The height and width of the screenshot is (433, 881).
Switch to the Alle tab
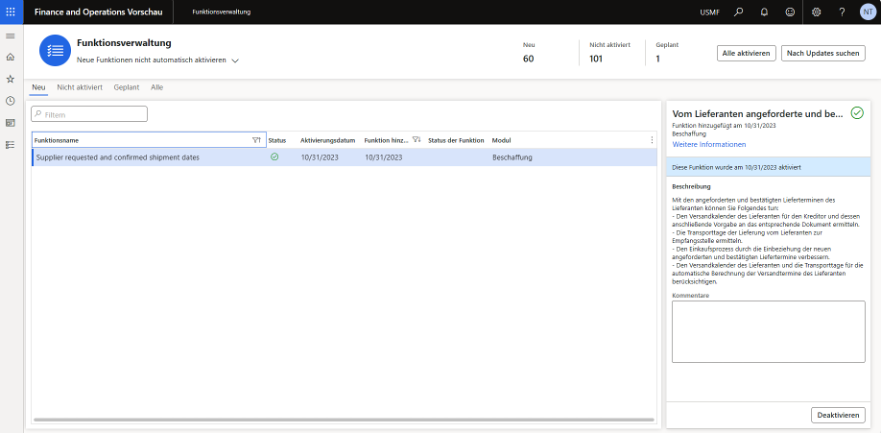157,88
